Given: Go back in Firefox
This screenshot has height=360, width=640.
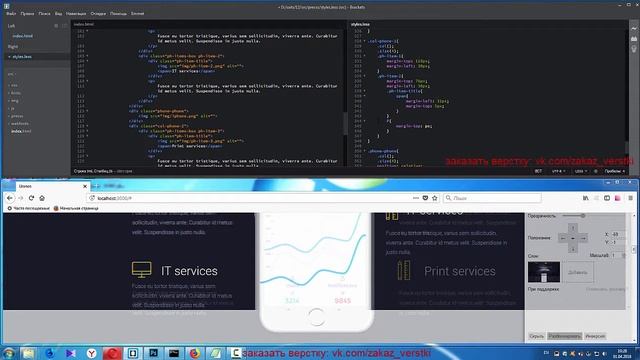Looking at the screenshot, I should [10, 198].
